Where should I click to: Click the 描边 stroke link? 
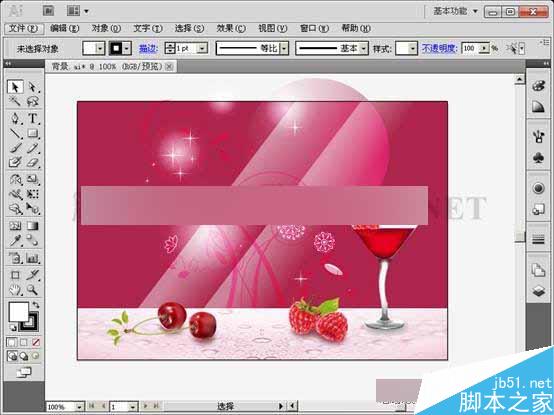pos(148,48)
